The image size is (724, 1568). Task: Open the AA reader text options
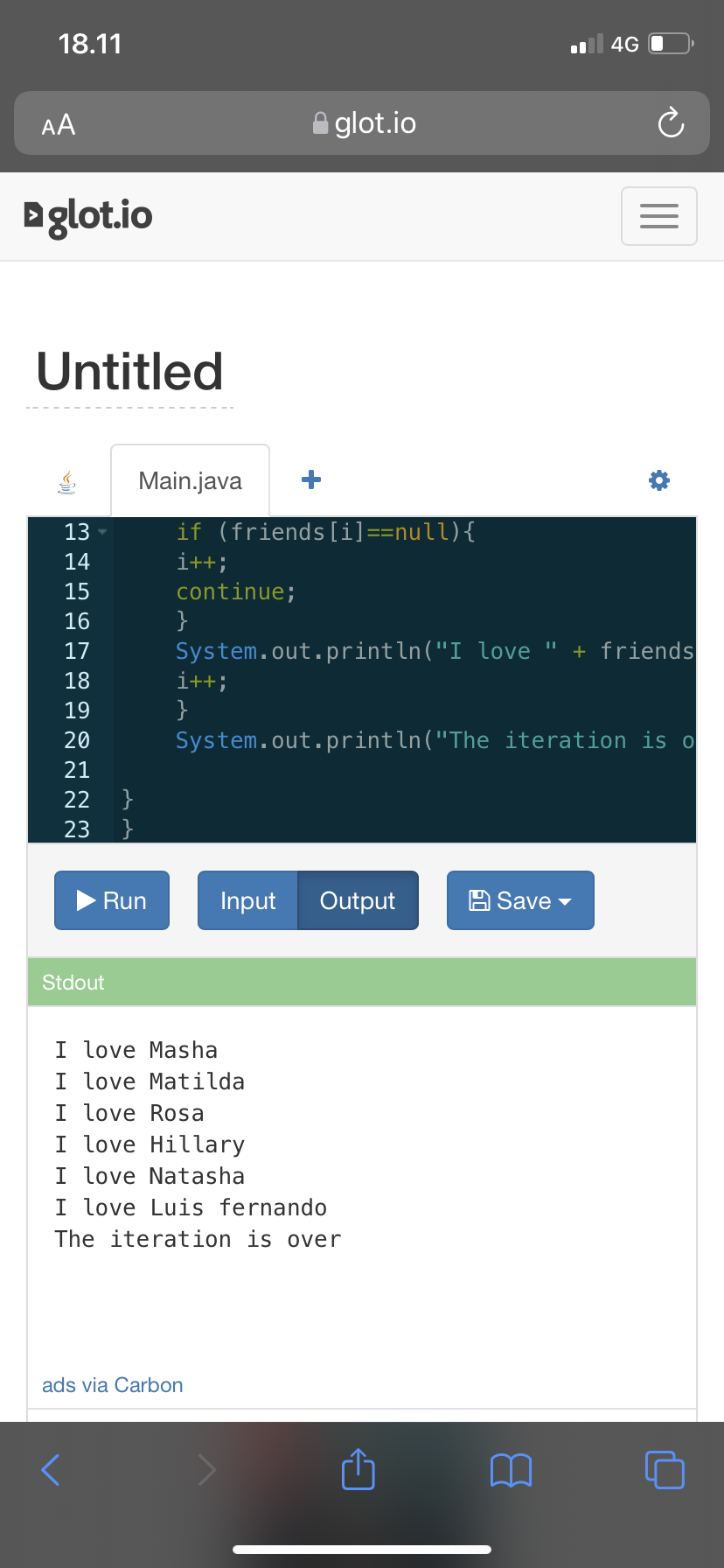pyautogui.click(x=59, y=125)
